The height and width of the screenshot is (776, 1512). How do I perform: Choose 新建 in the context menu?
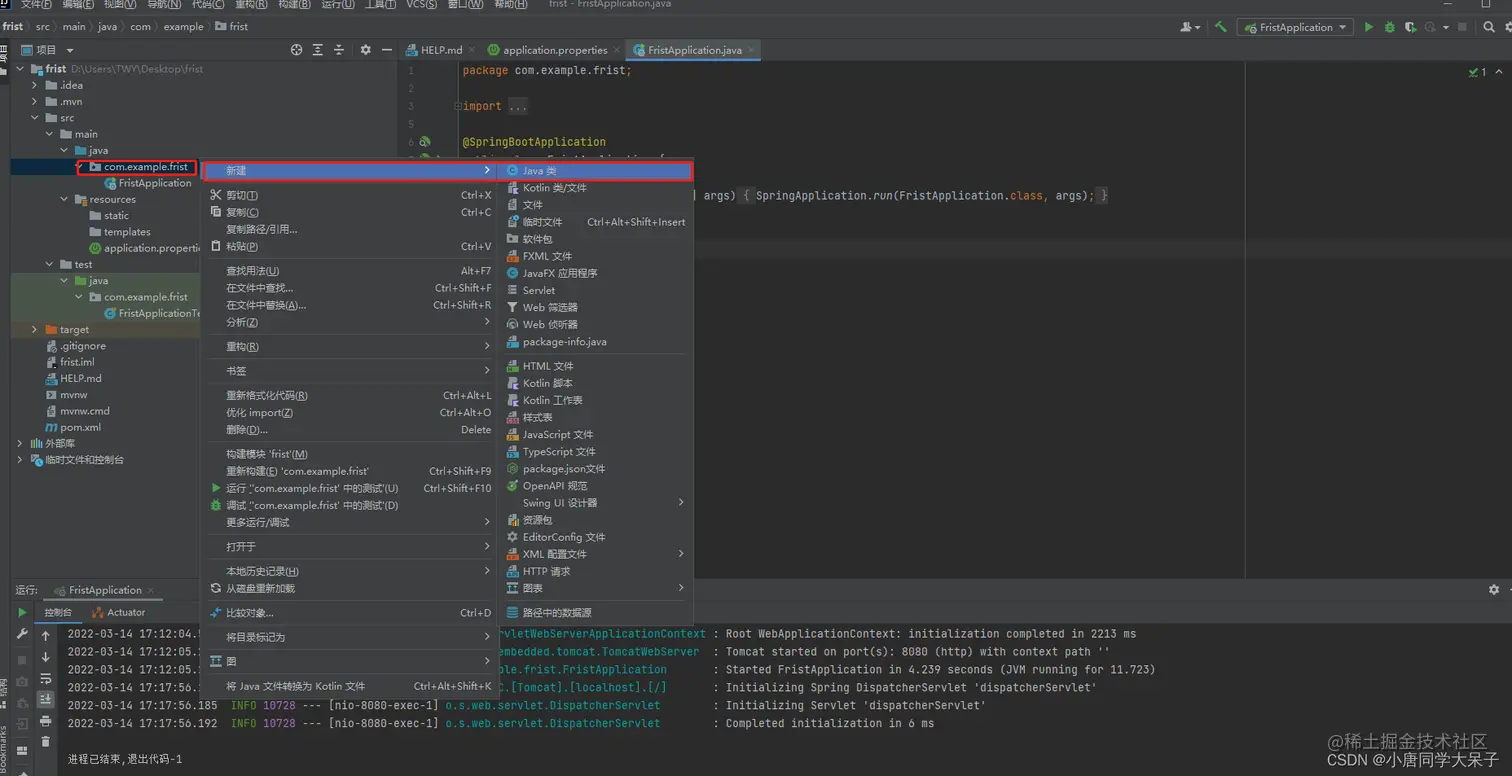click(x=349, y=171)
